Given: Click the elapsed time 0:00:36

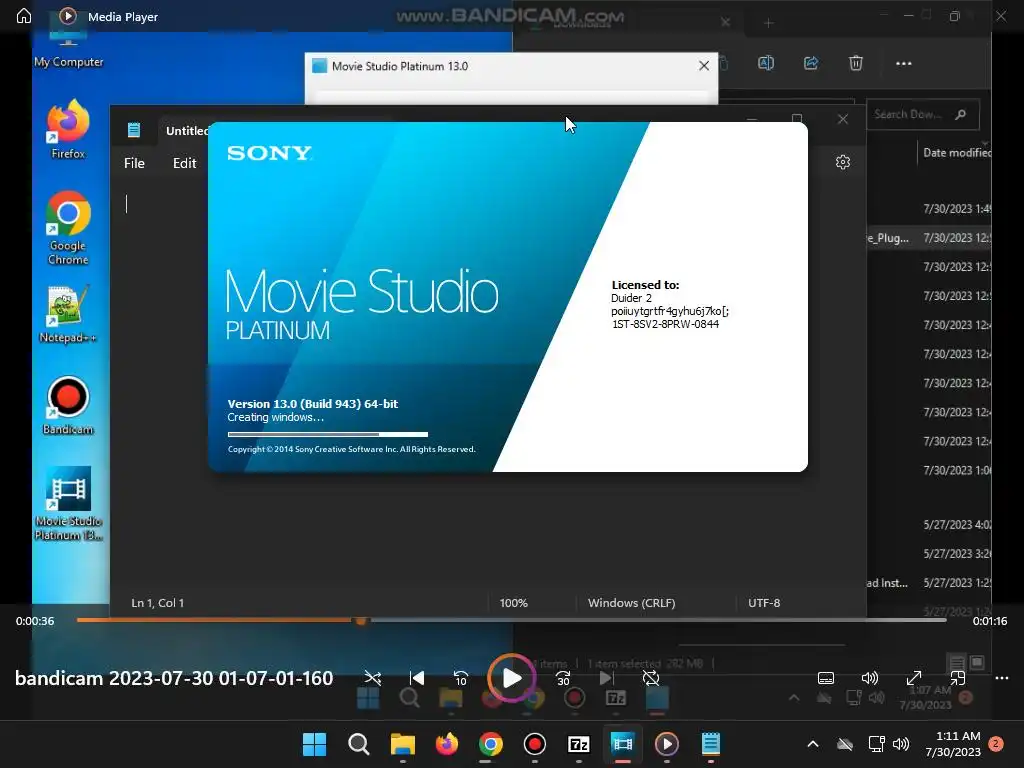Looking at the screenshot, I should click(35, 620).
